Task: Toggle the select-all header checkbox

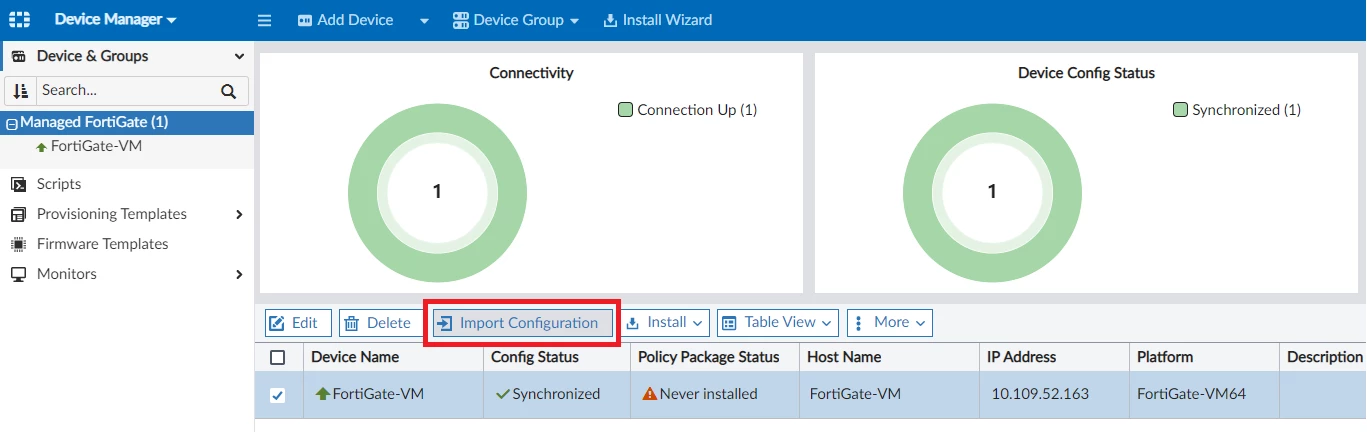Action: pos(278,357)
